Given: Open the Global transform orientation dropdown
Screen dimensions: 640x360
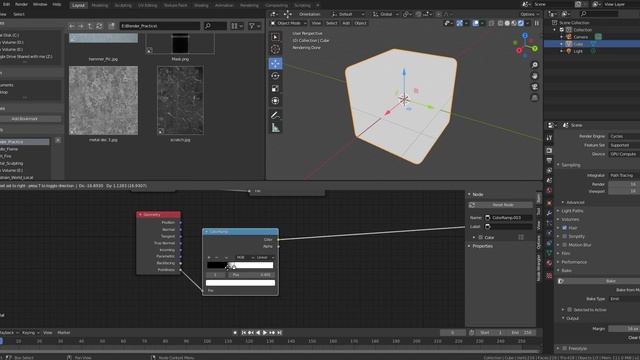Looking at the screenshot, I should pyautogui.click(x=385, y=14).
